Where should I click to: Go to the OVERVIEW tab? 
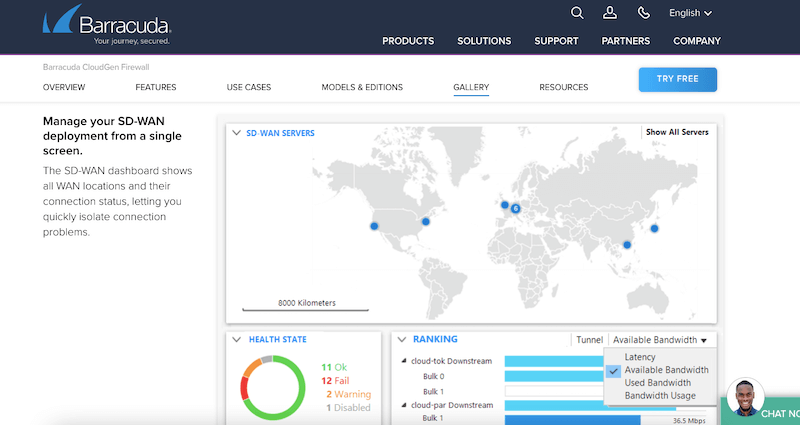64,87
